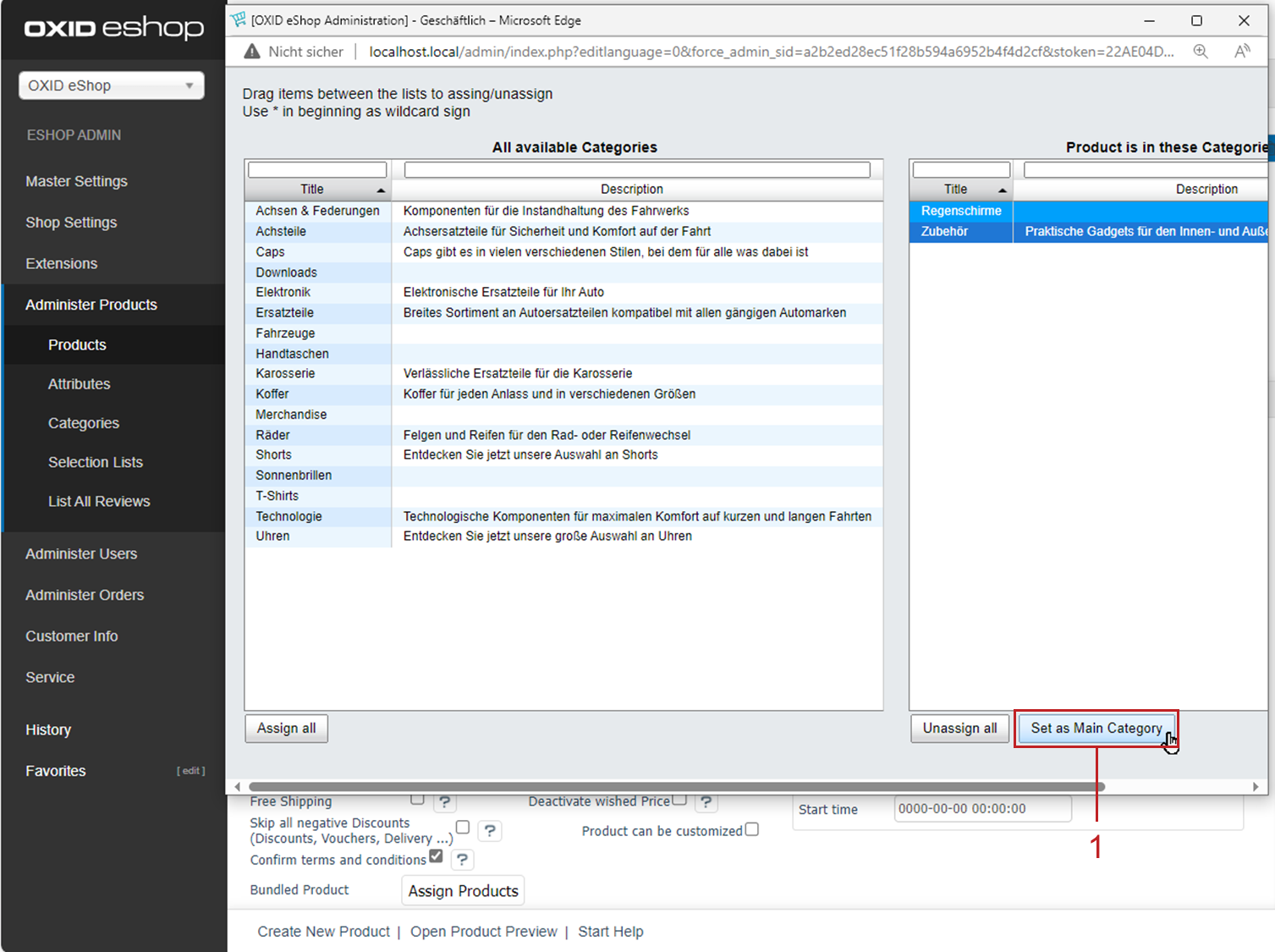Focus Title filter field of assigned categories
Screen dimensions: 1275x952
tap(961, 170)
